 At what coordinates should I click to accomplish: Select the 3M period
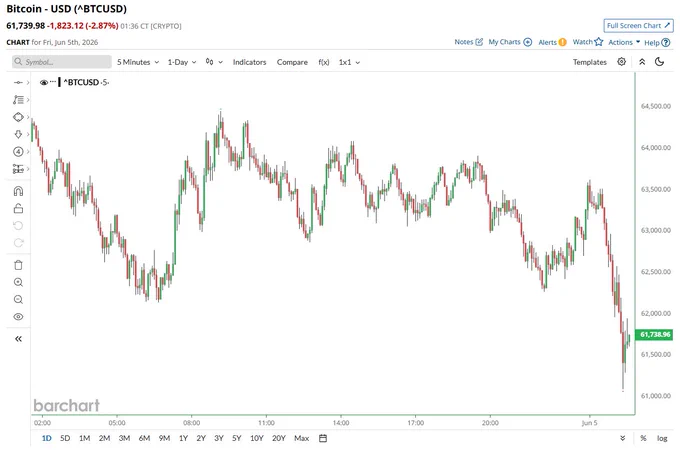(124, 438)
